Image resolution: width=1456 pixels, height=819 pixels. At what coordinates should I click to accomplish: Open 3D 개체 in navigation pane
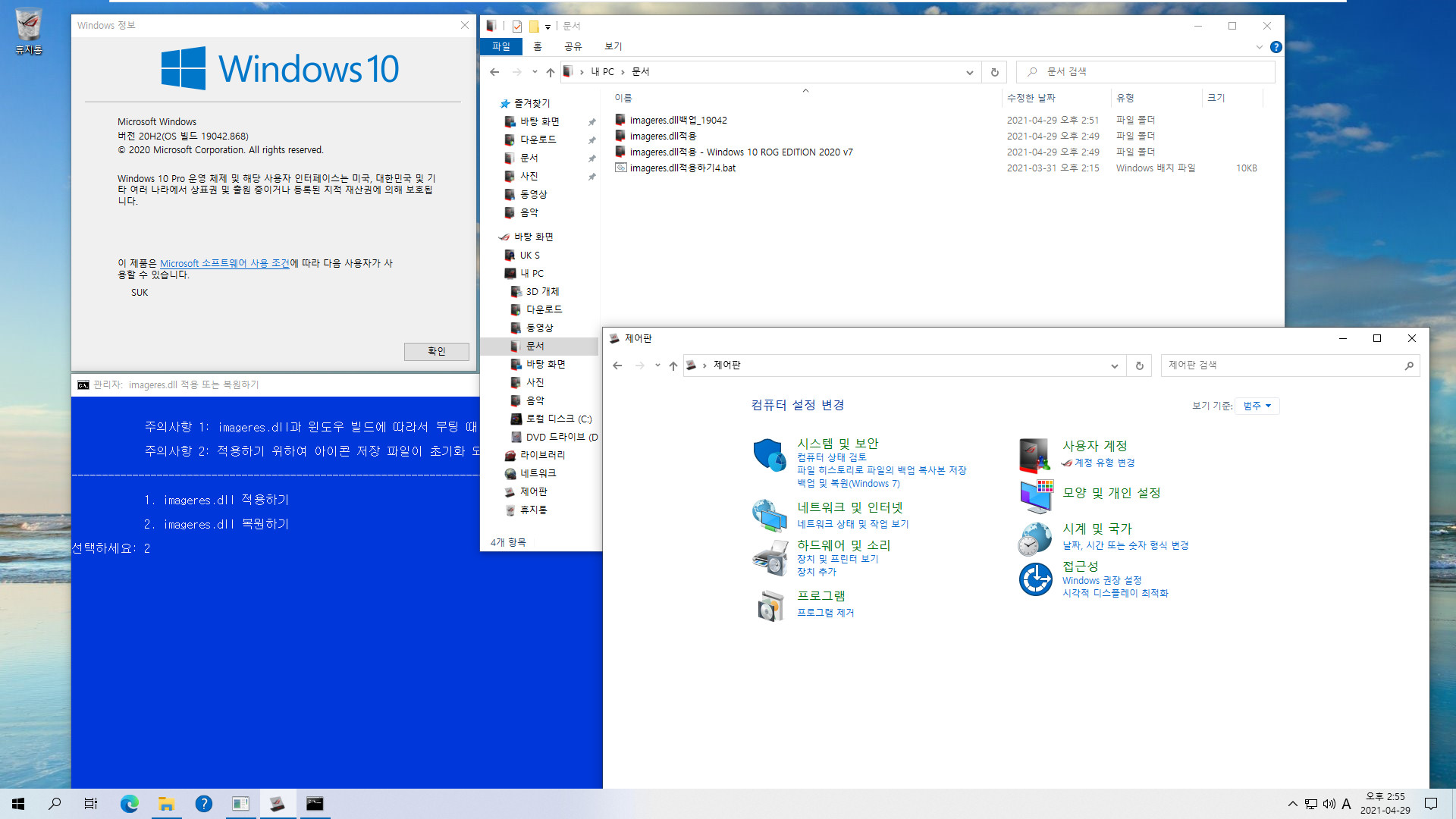point(541,292)
